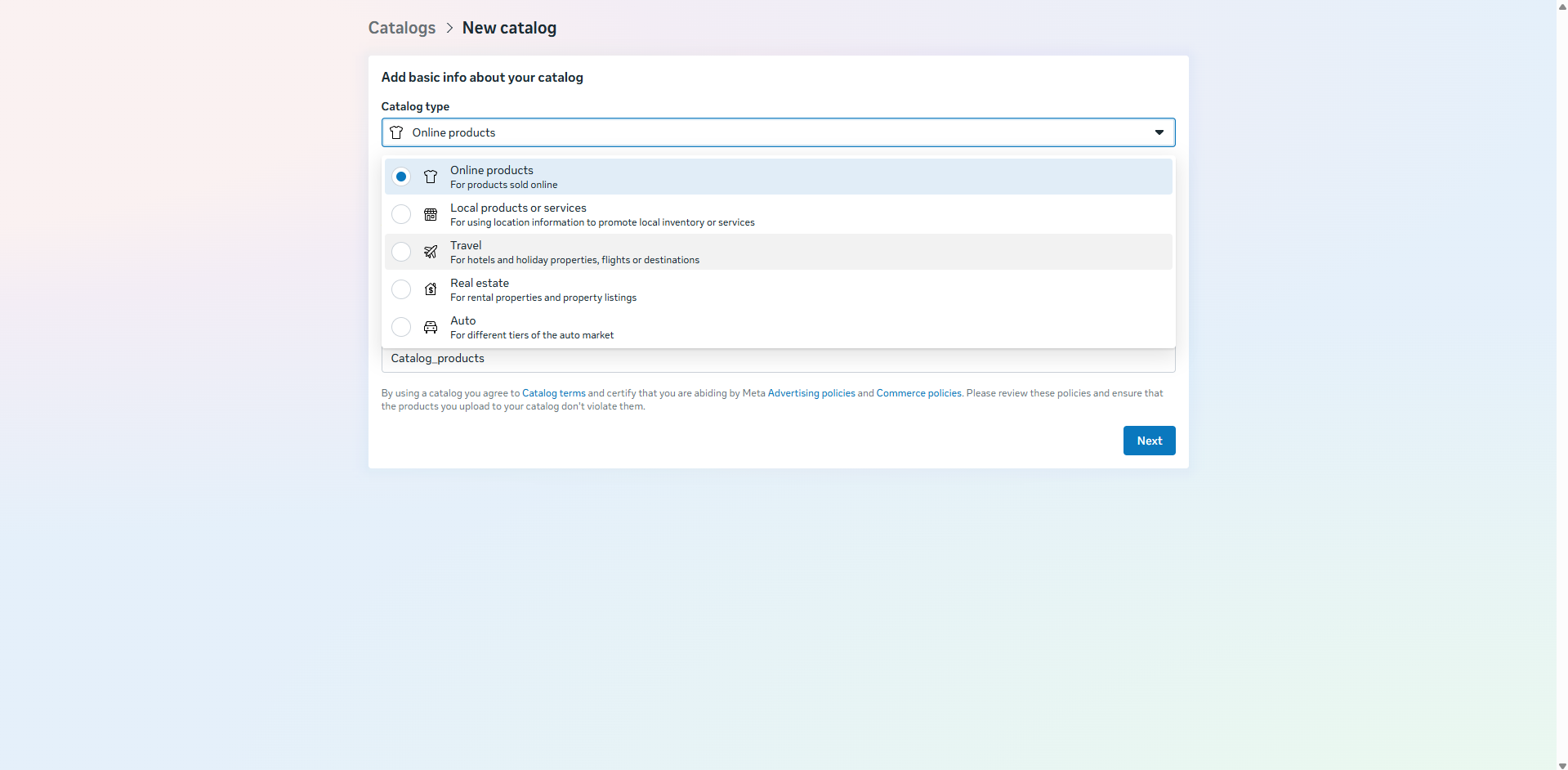Click the 'New catalog' breadcrumb title
Viewport: 1568px width, 770px height.
509,28
